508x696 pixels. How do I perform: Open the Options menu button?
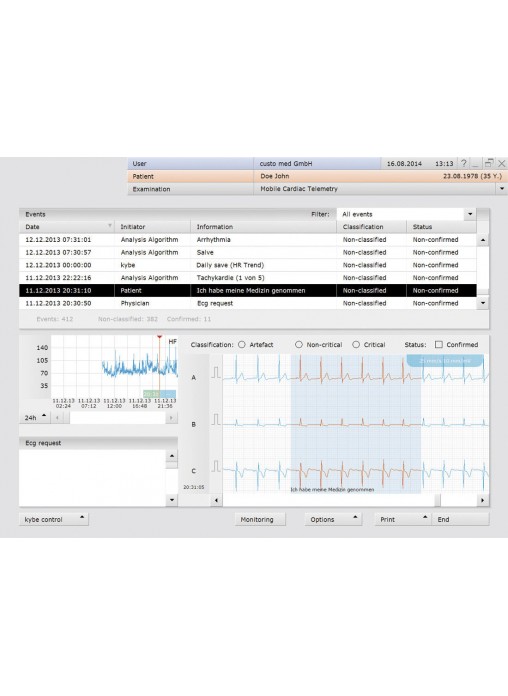(x=333, y=519)
